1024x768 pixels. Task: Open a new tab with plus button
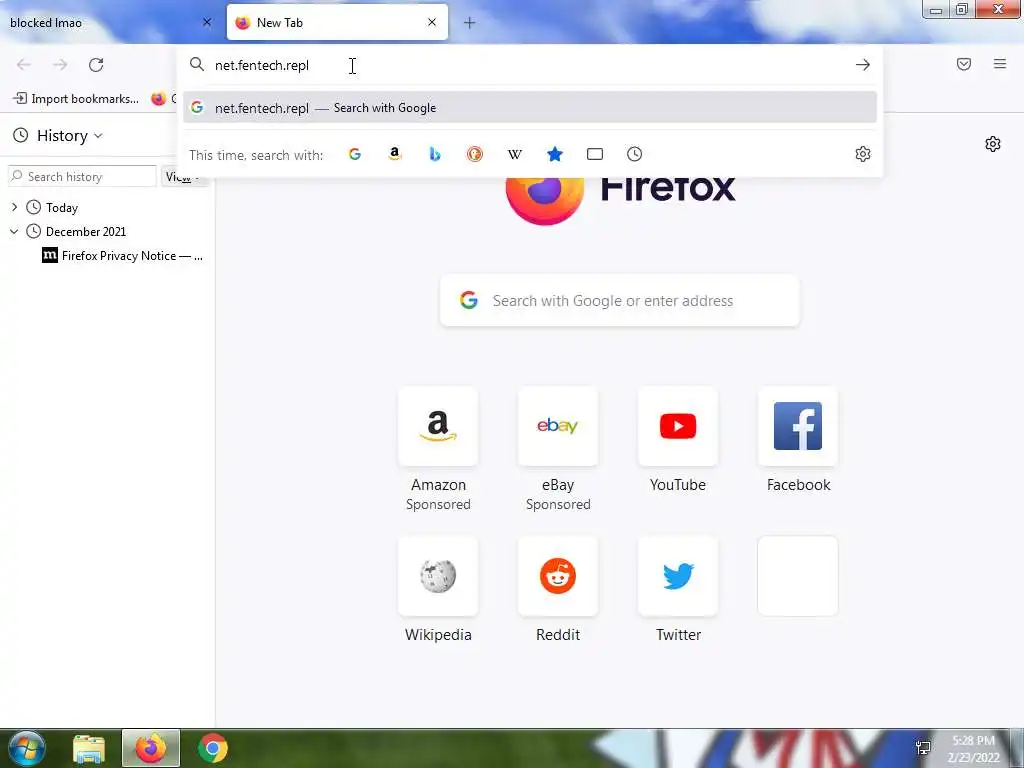click(x=470, y=23)
